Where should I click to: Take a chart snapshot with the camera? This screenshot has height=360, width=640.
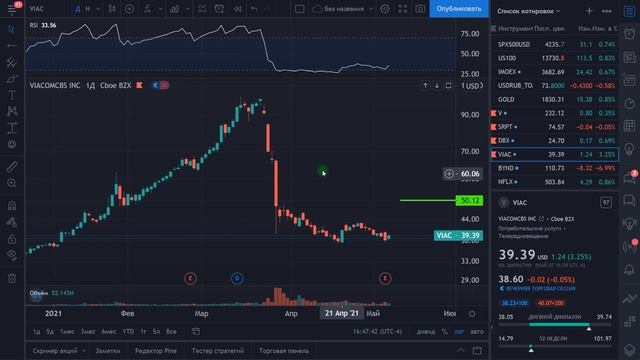pos(420,9)
